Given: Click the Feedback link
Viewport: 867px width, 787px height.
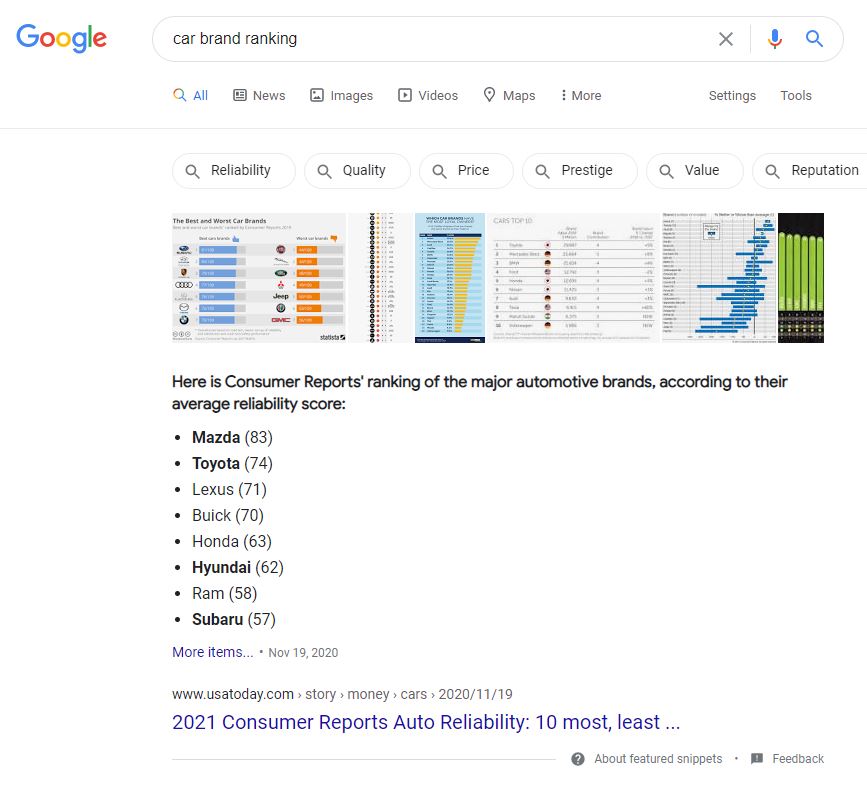Looking at the screenshot, I should 798,759.
